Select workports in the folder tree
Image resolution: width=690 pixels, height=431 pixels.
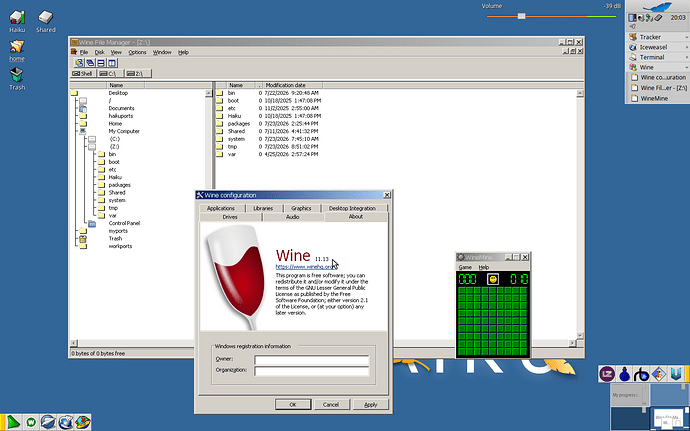[x=120, y=246]
